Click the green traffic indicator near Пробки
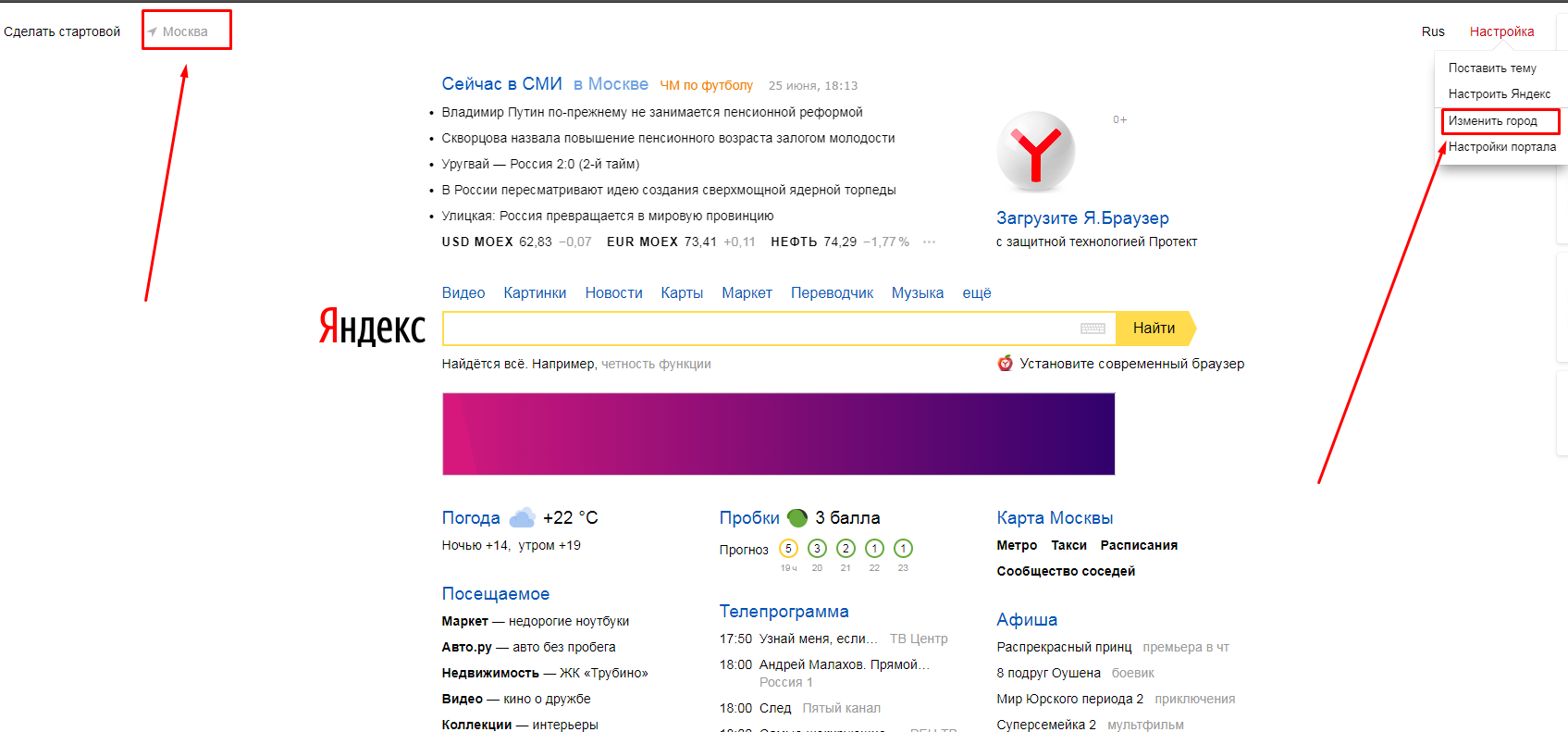 [796, 517]
